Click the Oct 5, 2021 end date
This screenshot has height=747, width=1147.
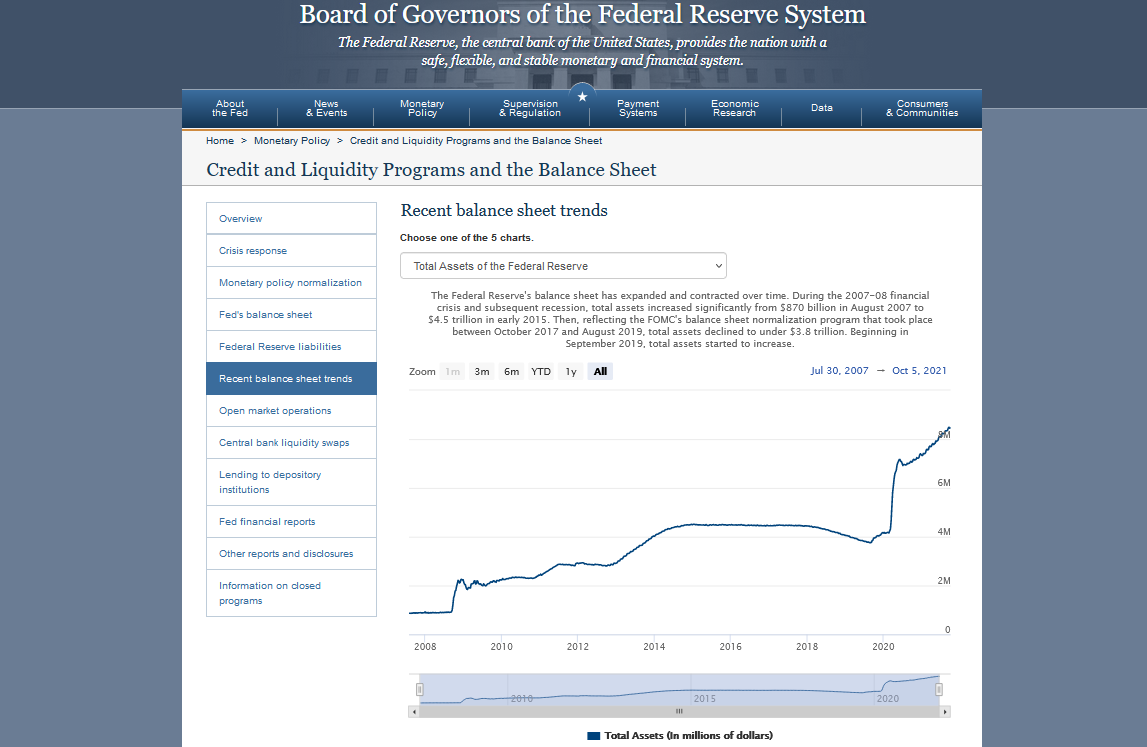point(919,371)
